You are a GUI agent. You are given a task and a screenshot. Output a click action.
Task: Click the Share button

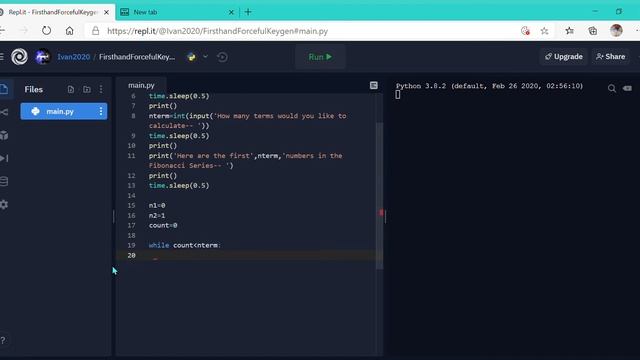click(610, 57)
